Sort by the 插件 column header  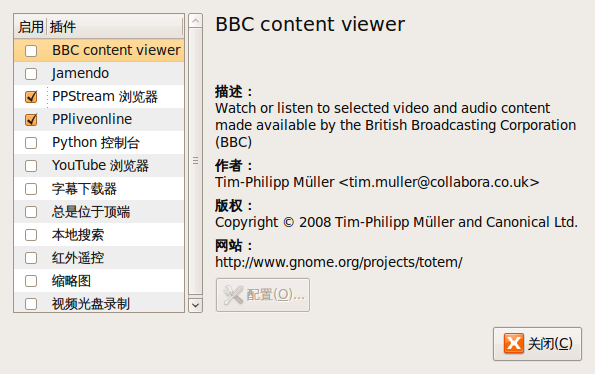click(x=115, y=27)
